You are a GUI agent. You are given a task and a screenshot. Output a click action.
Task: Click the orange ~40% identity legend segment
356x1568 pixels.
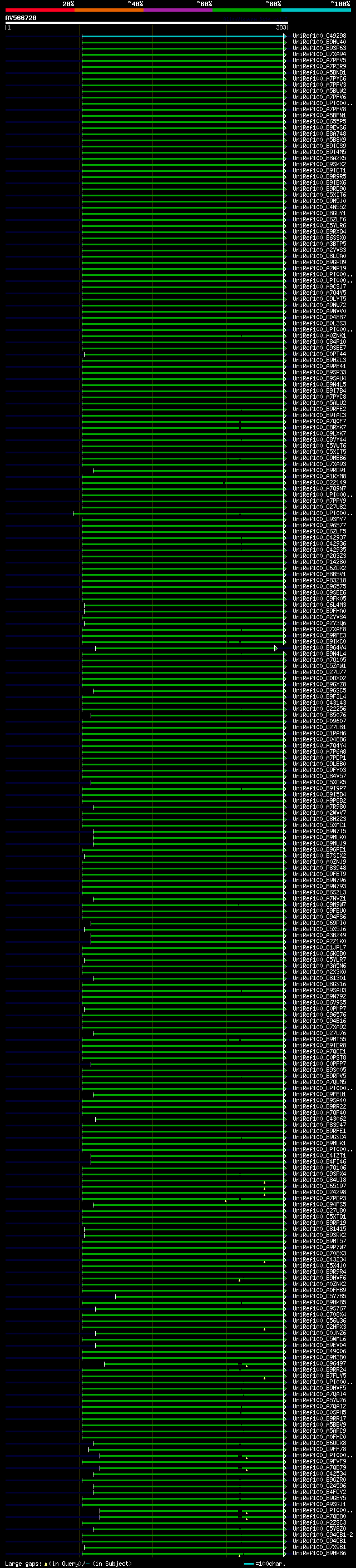click(109, 10)
